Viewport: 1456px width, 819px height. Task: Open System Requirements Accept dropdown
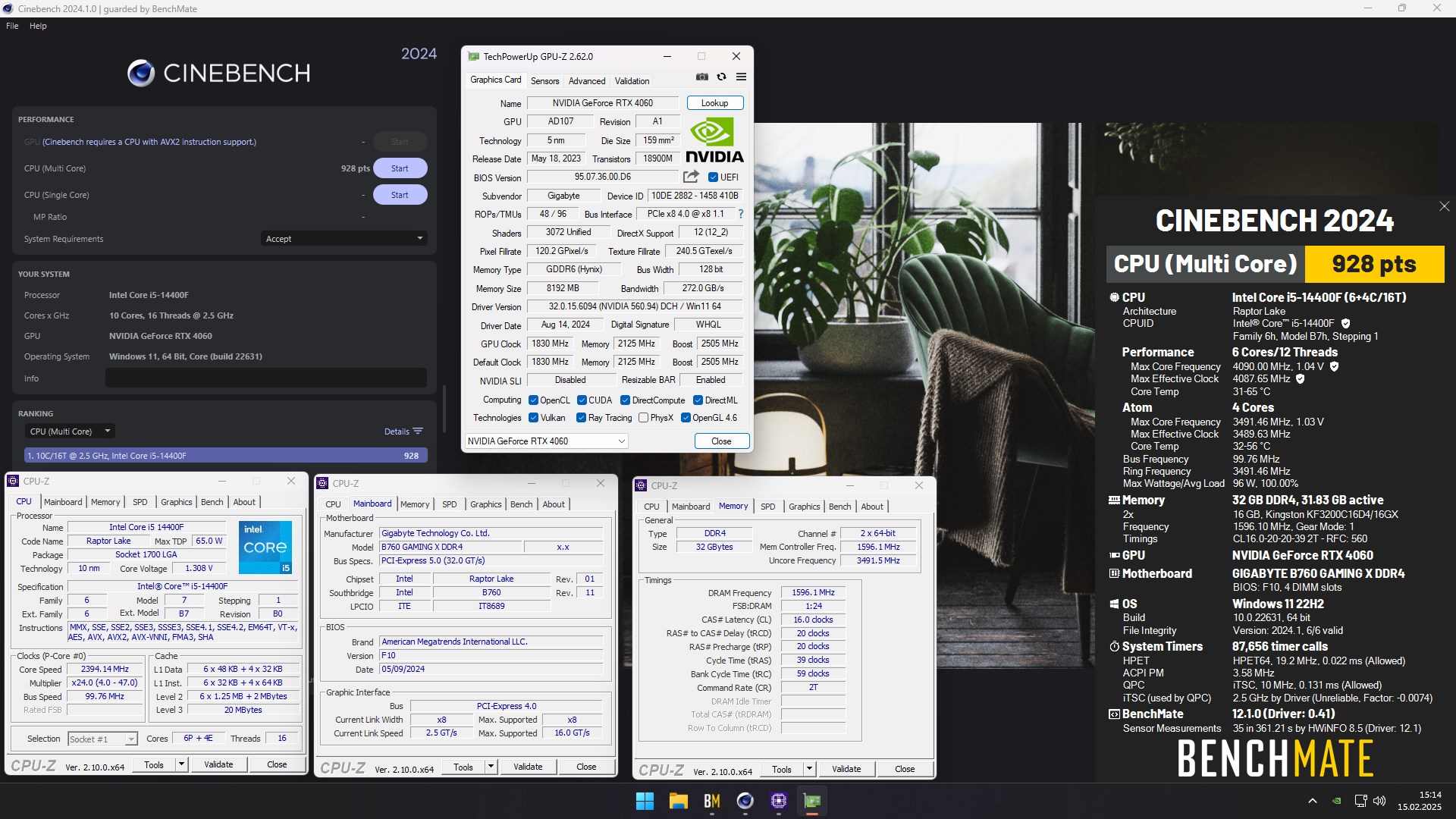(x=344, y=239)
